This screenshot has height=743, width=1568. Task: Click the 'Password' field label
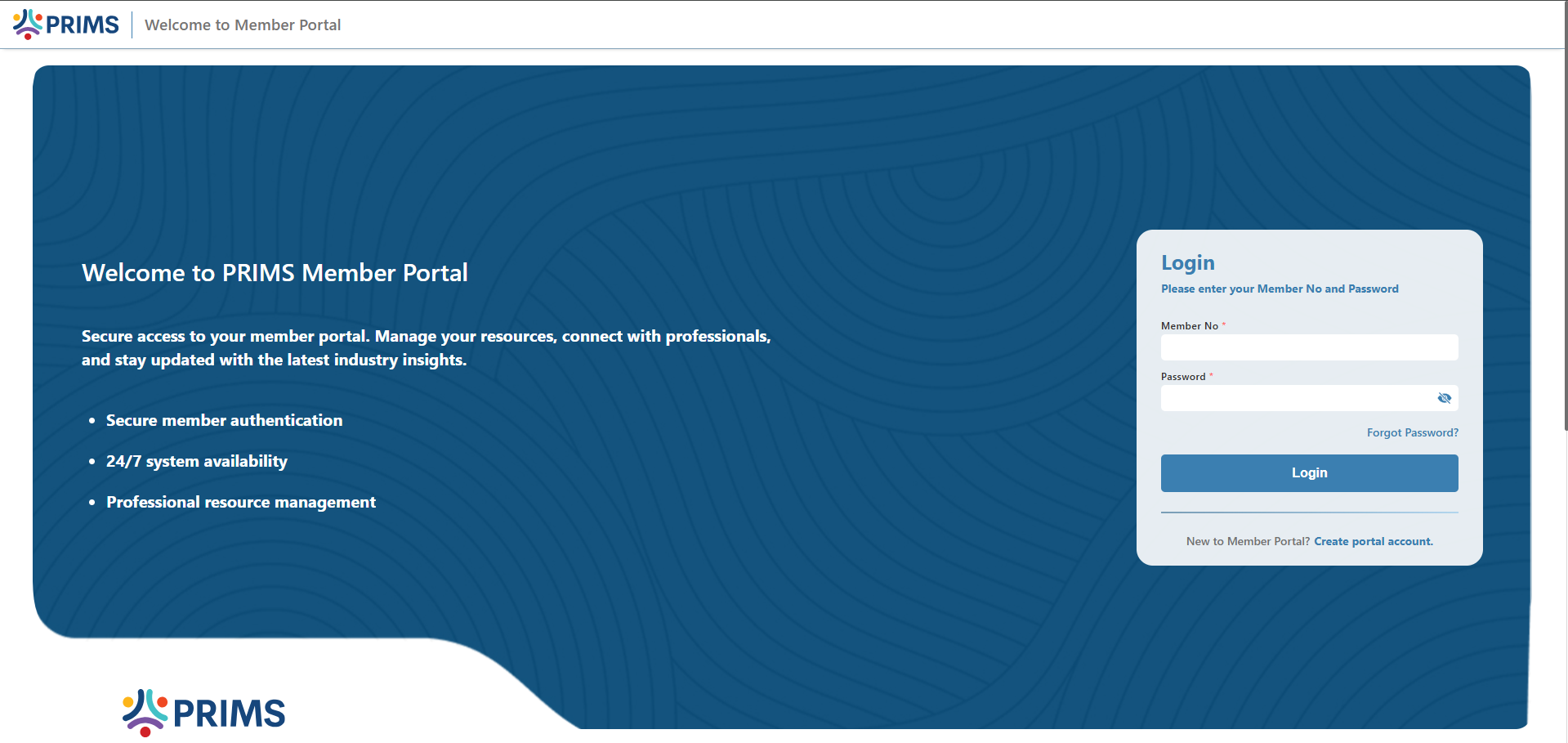[x=1183, y=376]
